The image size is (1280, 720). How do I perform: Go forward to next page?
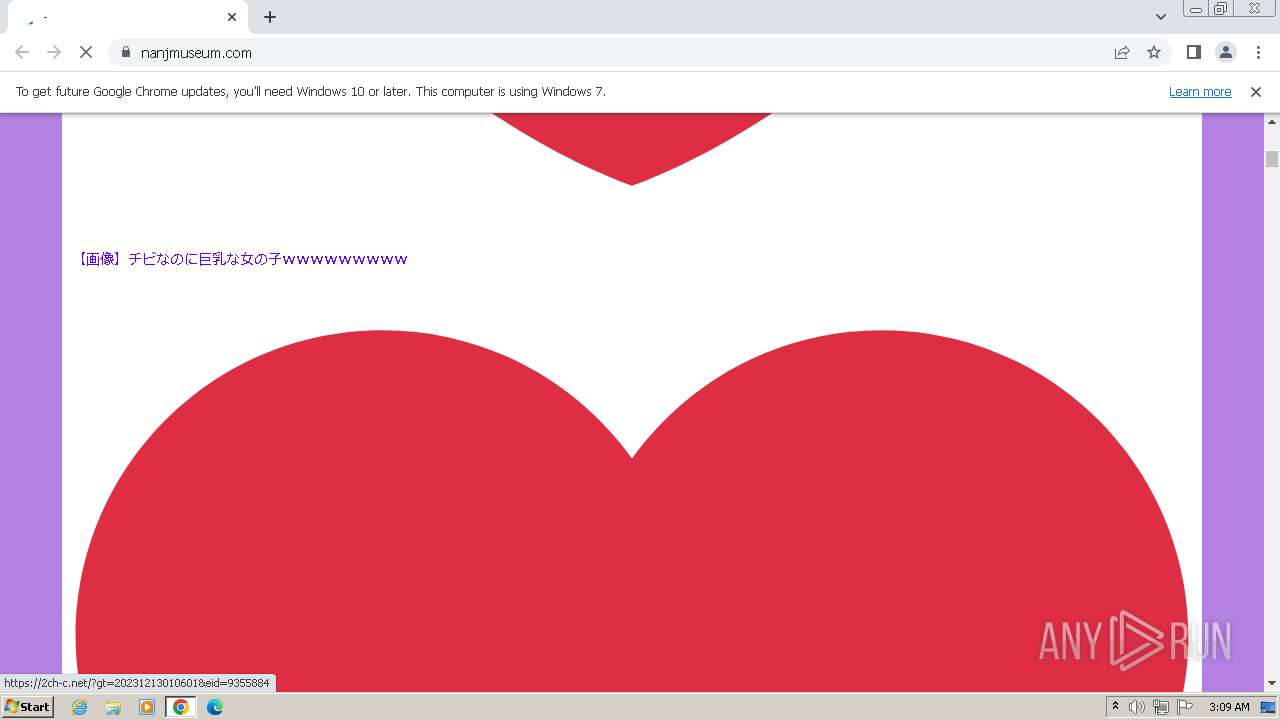click(x=54, y=52)
